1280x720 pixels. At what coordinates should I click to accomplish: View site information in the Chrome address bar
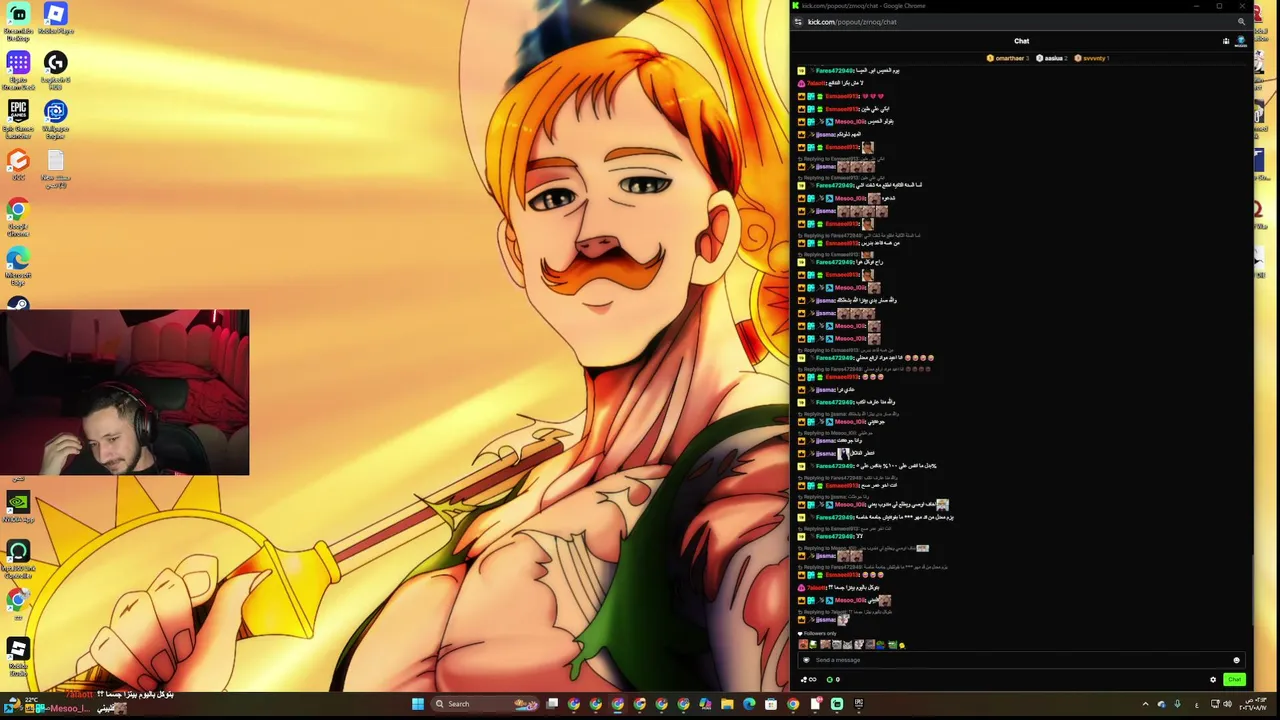point(798,22)
